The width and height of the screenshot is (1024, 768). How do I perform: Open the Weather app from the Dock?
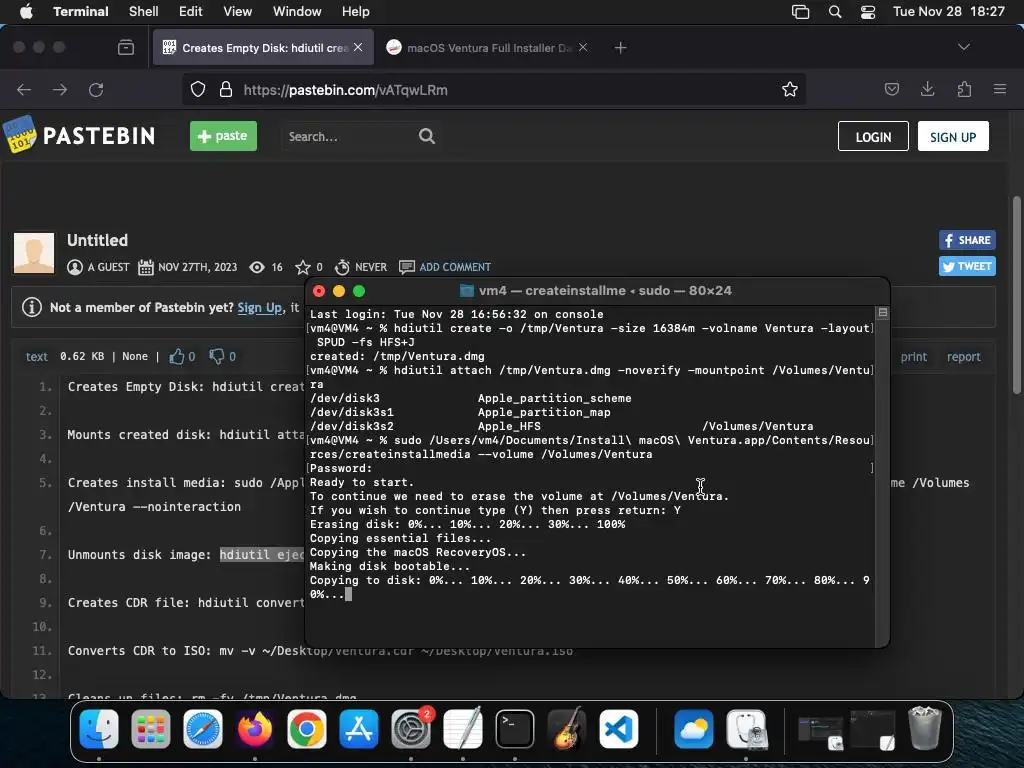point(694,729)
